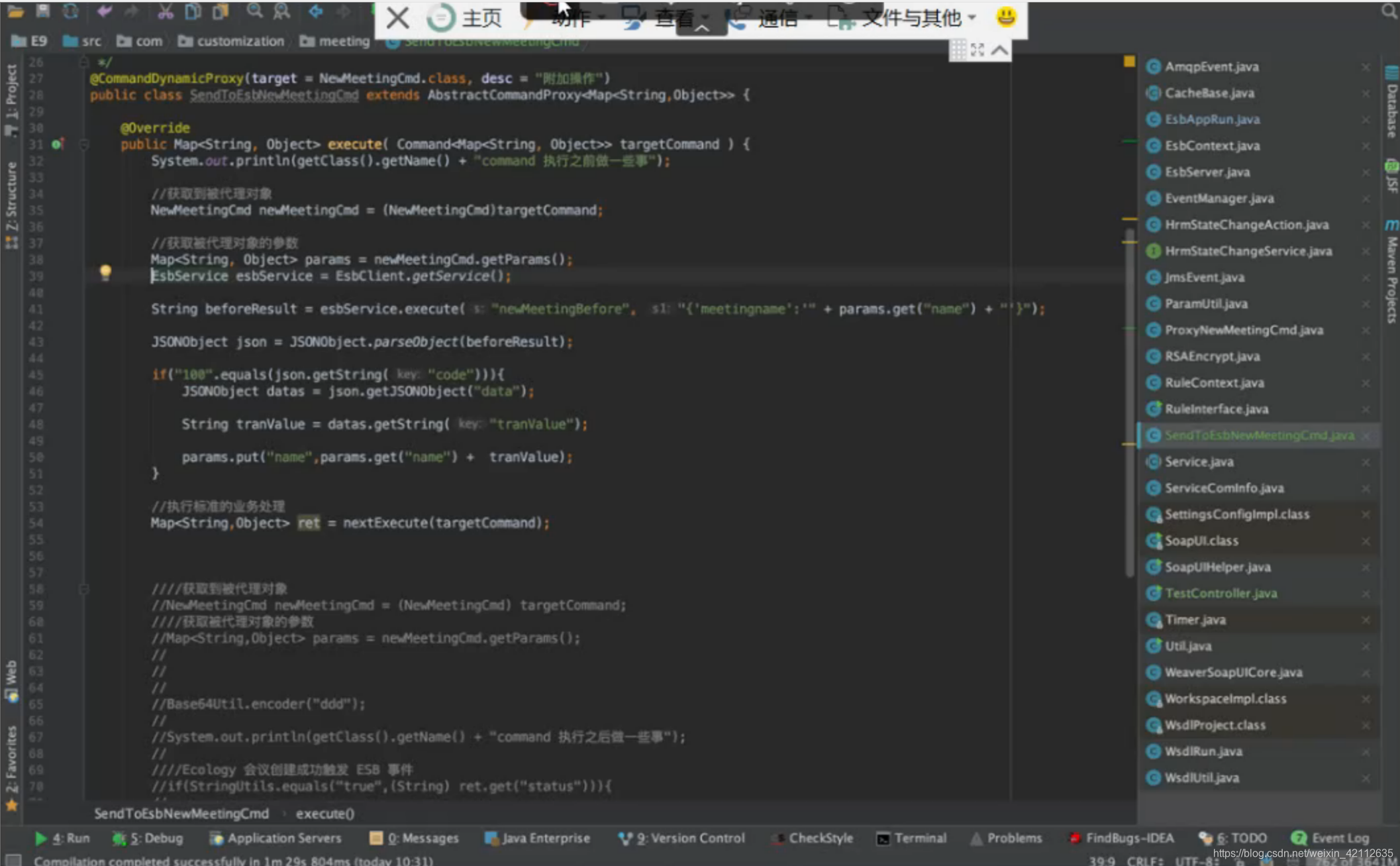
Task: Click the Back navigation arrow icon
Action: pos(315,10)
